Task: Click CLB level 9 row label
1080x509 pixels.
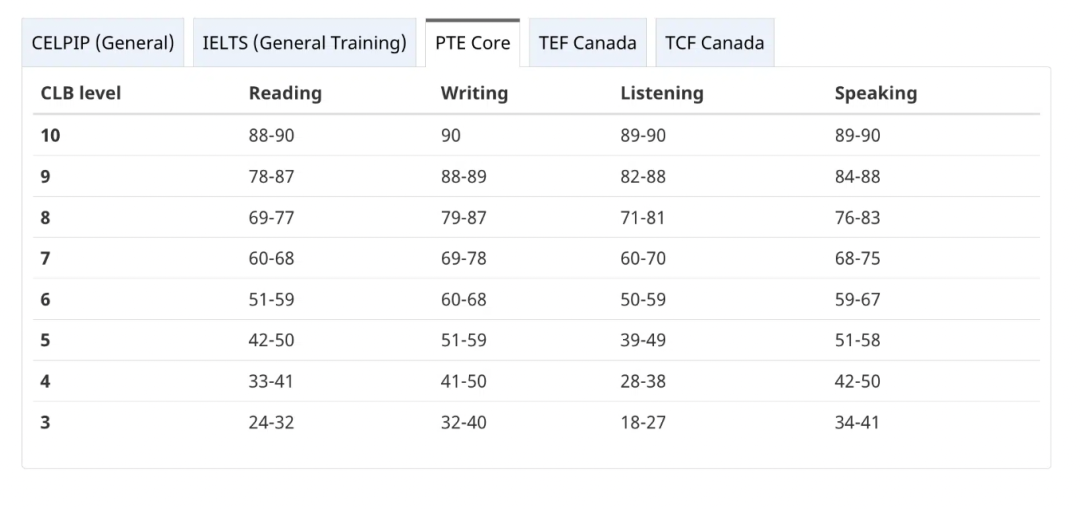Action: (x=45, y=177)
